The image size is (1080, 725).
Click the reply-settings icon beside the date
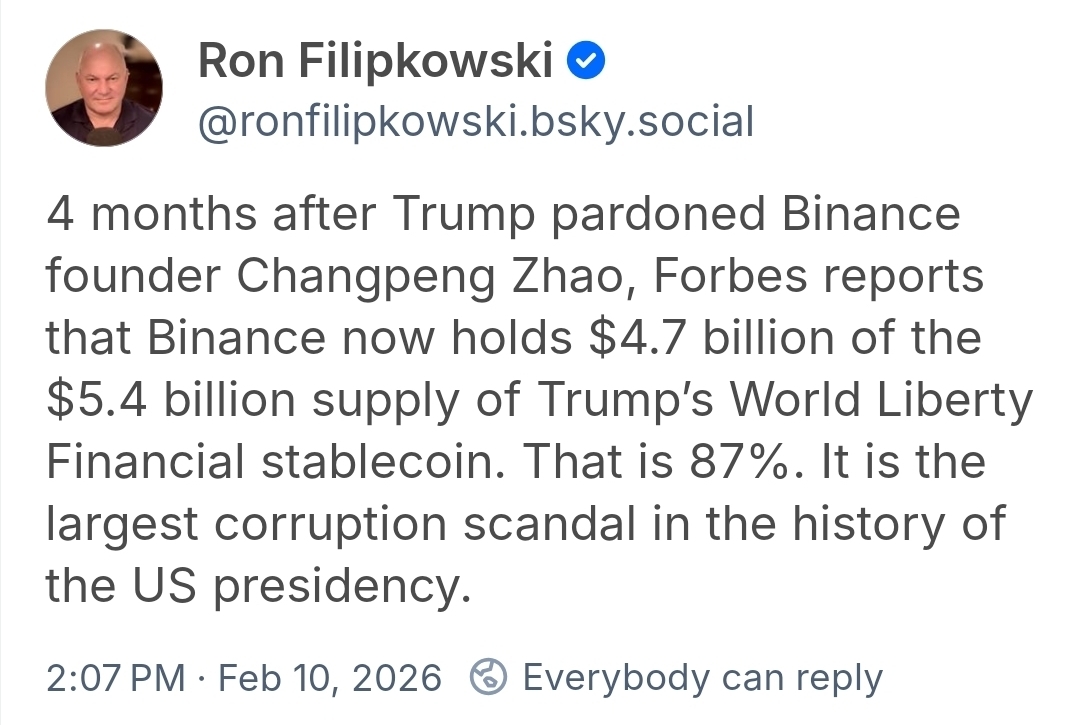487,678
